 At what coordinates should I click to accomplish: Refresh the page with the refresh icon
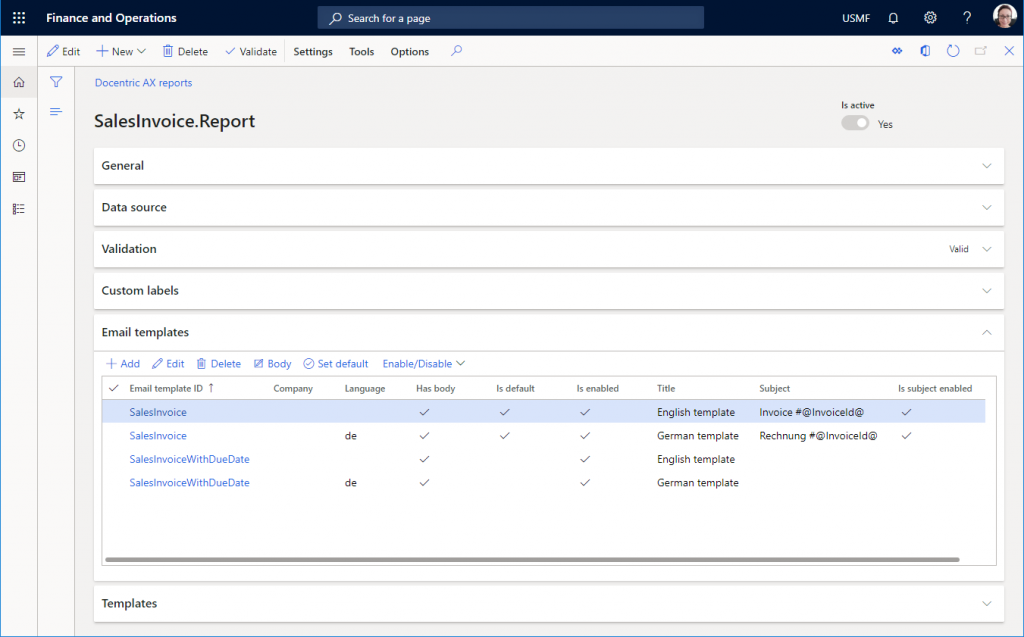pyautogui.click(x=953, y=50)
